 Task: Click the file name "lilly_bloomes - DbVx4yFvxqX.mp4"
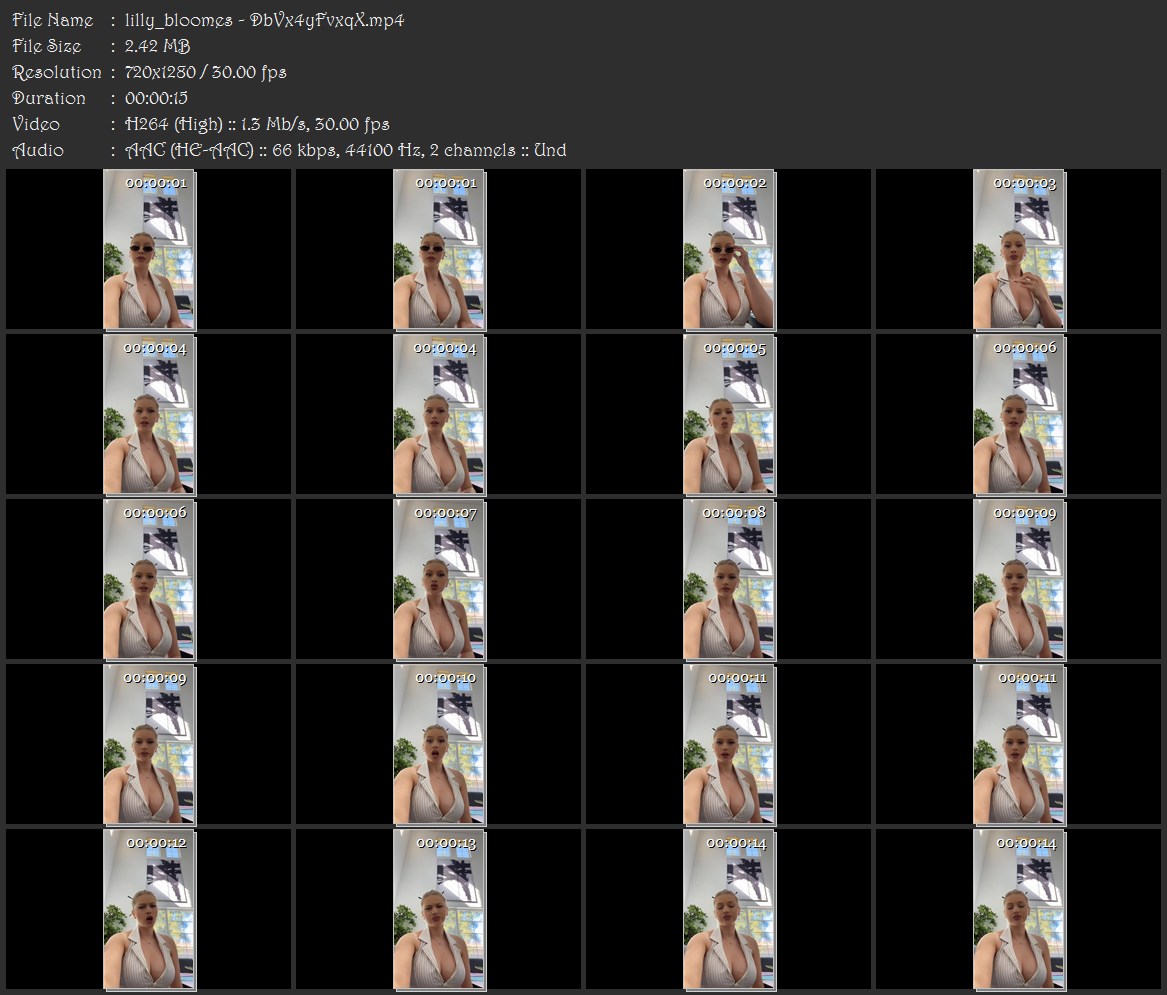(264, 20)
